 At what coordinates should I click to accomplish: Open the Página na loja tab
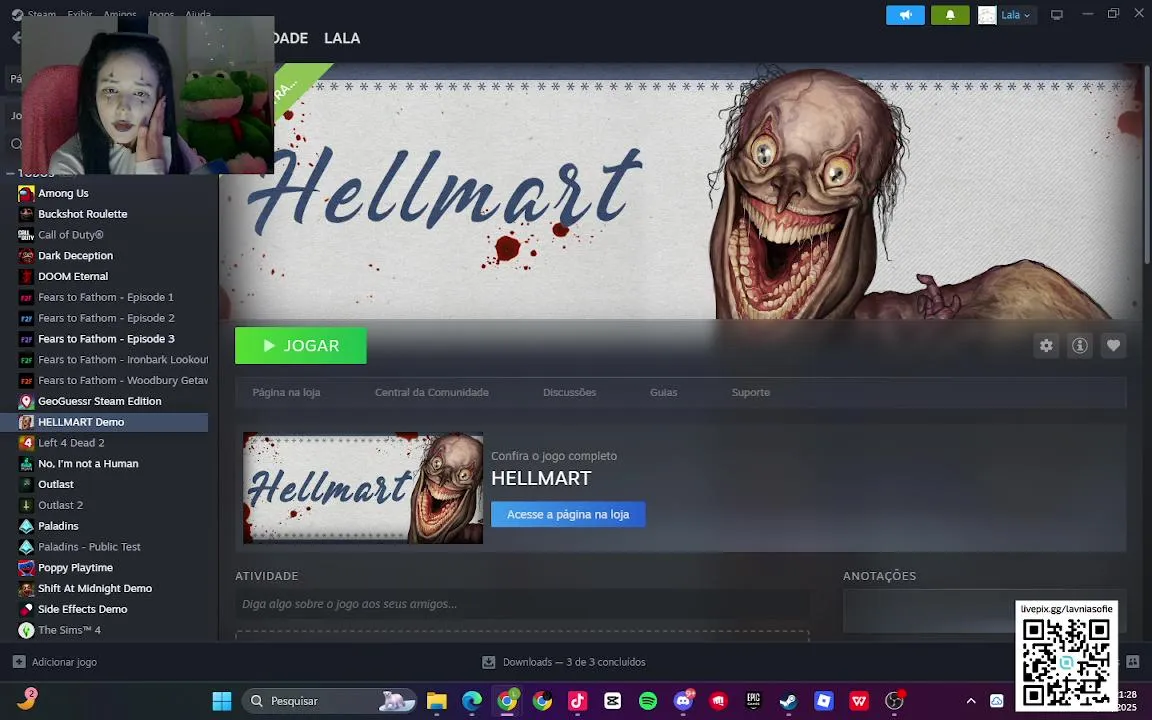pos(287,392)
